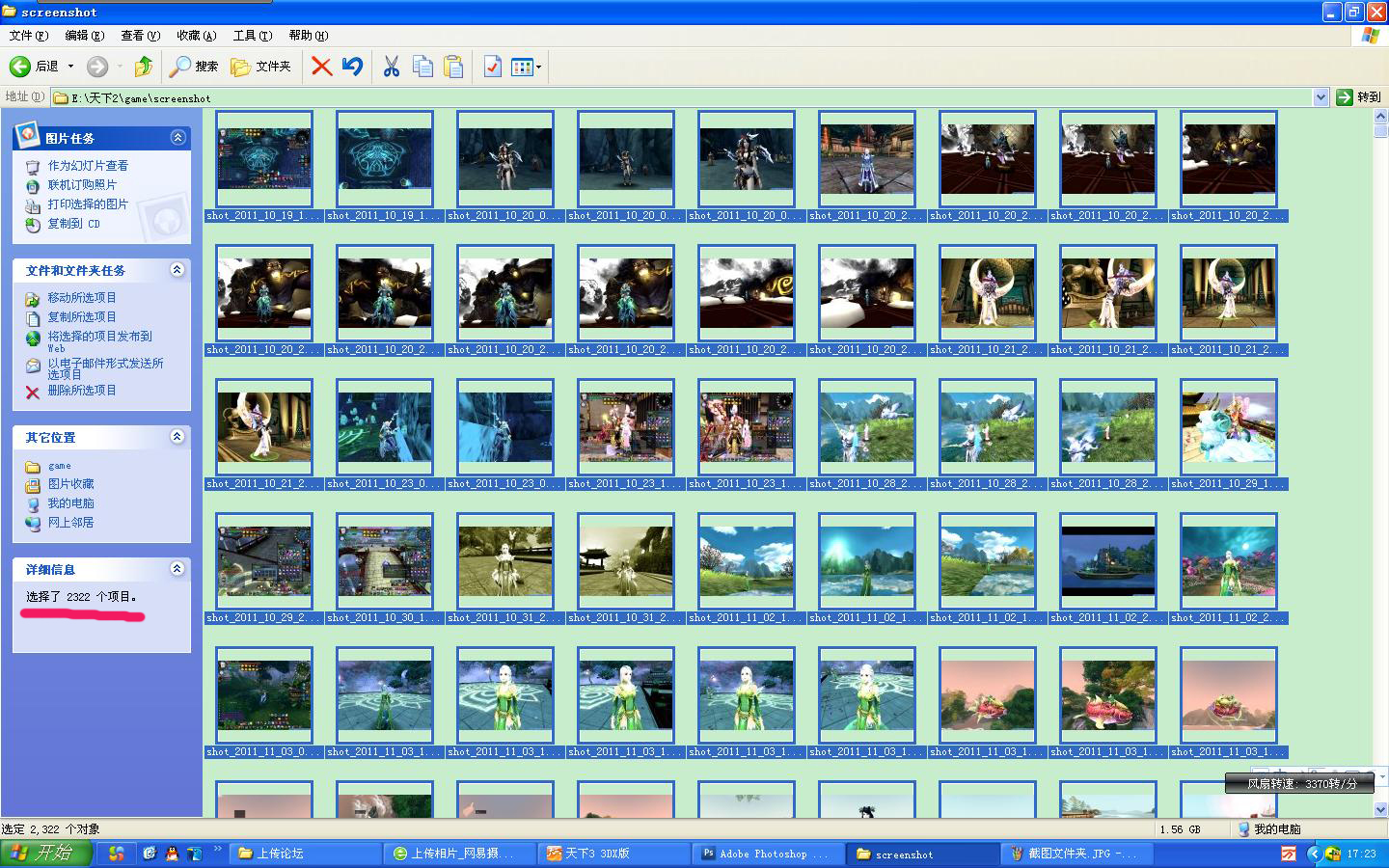Open the 工具(T) menu
1389x868 pixels.
click(x=252, y=36)
